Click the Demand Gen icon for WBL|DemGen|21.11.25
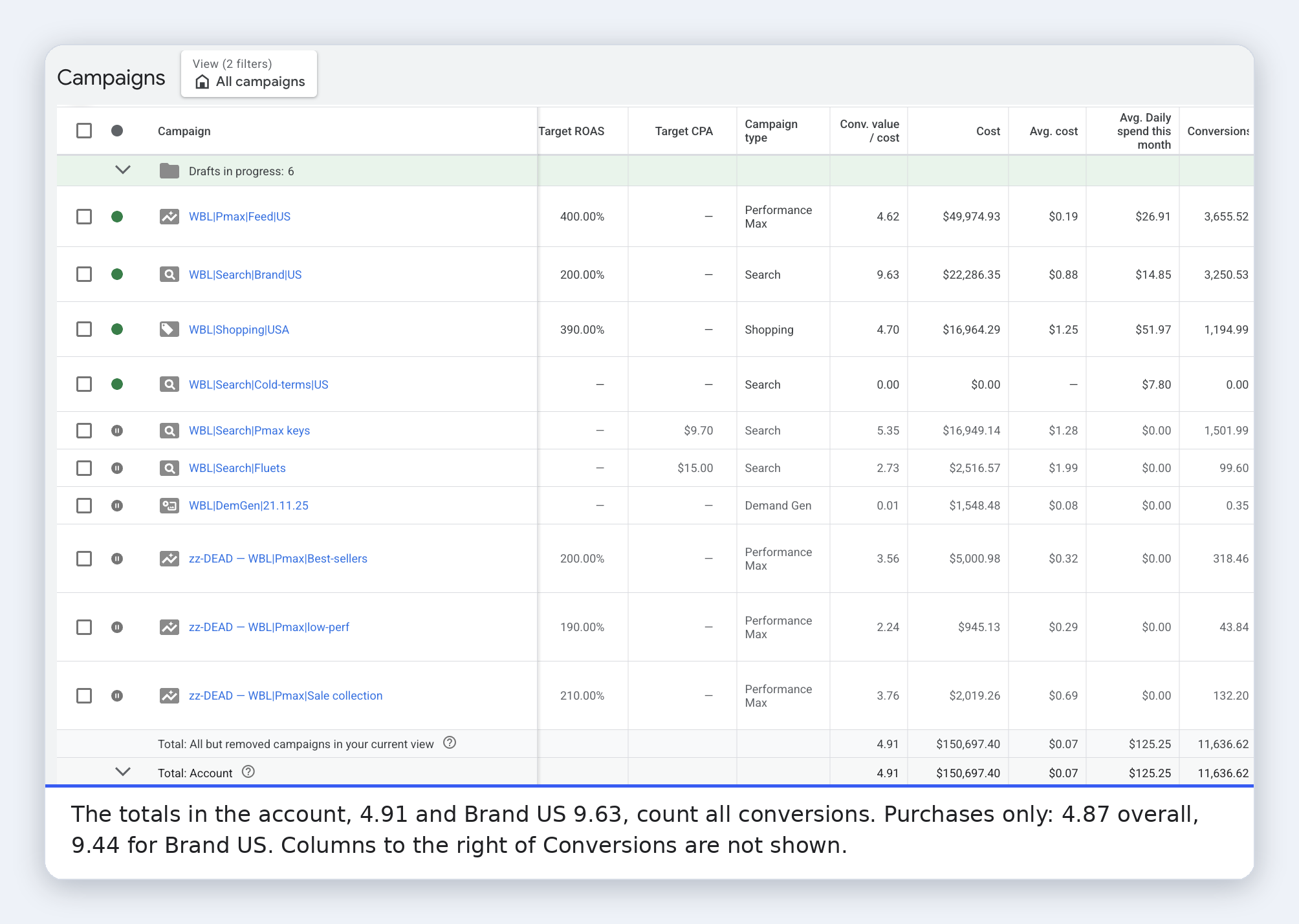The width and height of the screenshot is (1299, 924). [169, 506]
